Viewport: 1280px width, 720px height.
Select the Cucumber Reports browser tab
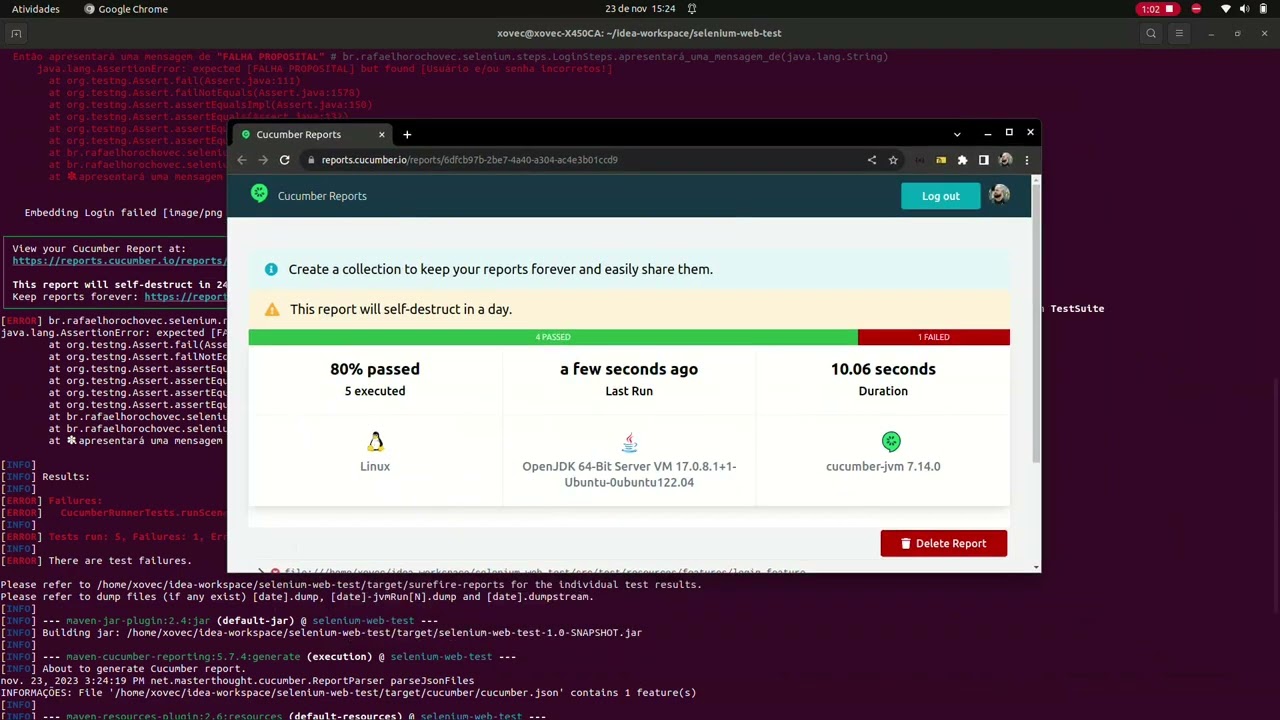[311, 134]
